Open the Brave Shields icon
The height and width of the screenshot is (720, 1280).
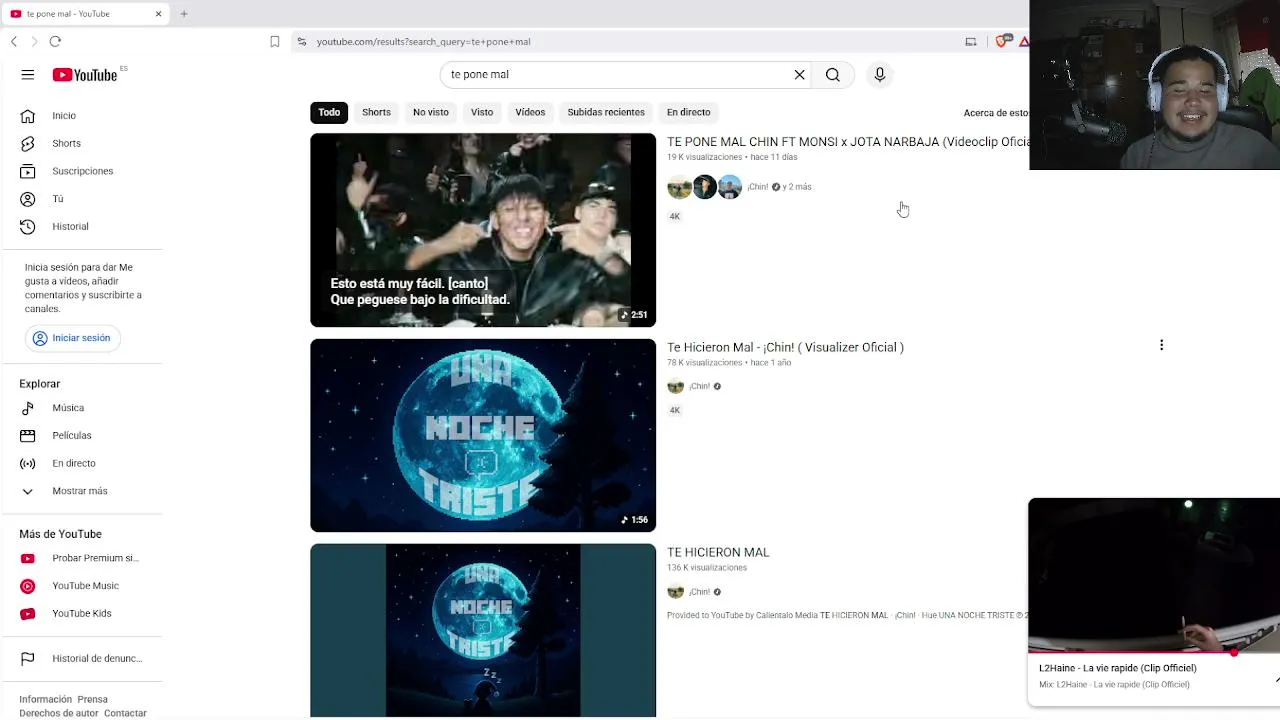click(x=1002, y=41)
